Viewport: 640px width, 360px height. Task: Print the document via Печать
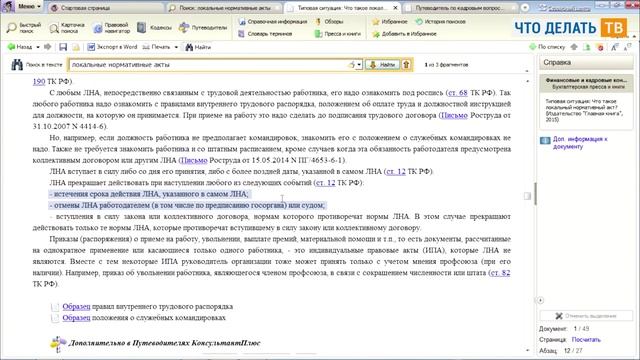pyautogui.click(x=156, y=47)
